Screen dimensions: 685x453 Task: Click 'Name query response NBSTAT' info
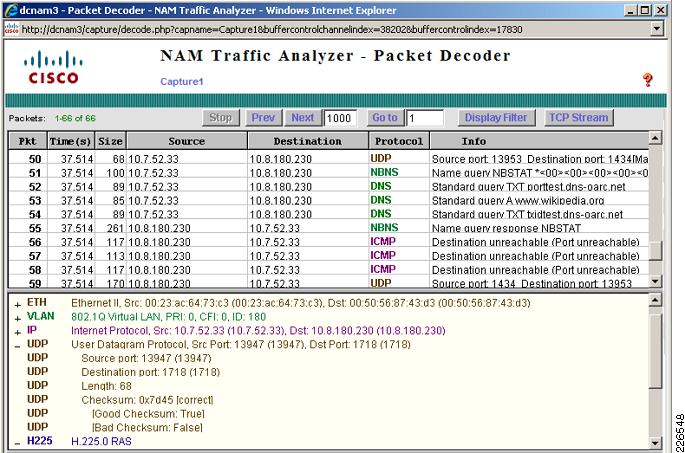click(x=506, y=228)
